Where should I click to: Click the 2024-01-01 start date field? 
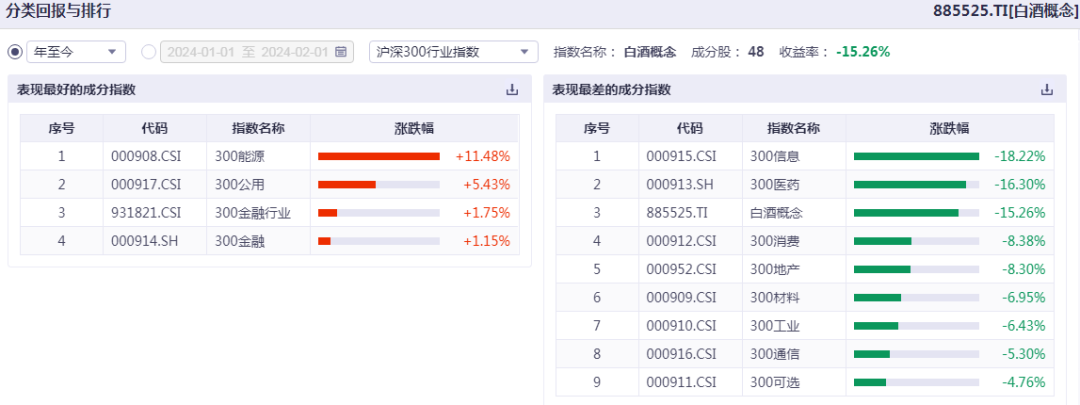(202, 52)
